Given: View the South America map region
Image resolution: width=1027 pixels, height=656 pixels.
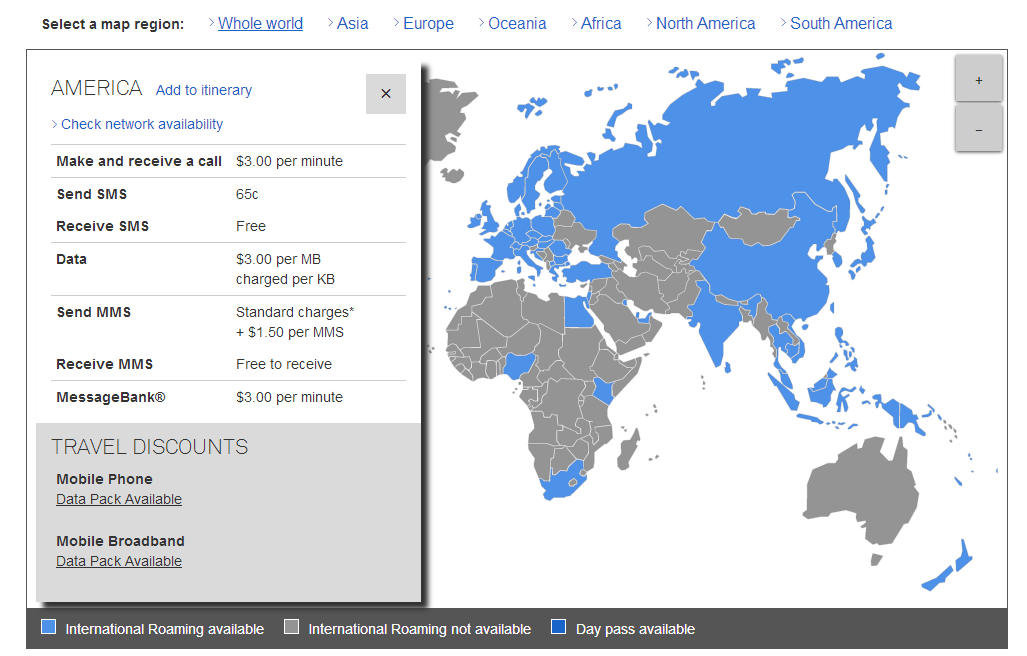Looking at the screenshot, I should pos(841,24).
